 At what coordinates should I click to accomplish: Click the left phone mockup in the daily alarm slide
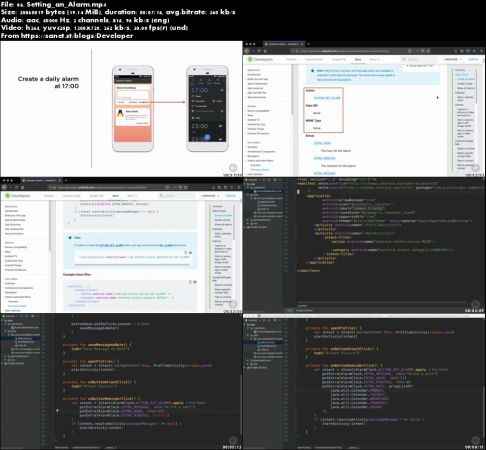point(133,109)
